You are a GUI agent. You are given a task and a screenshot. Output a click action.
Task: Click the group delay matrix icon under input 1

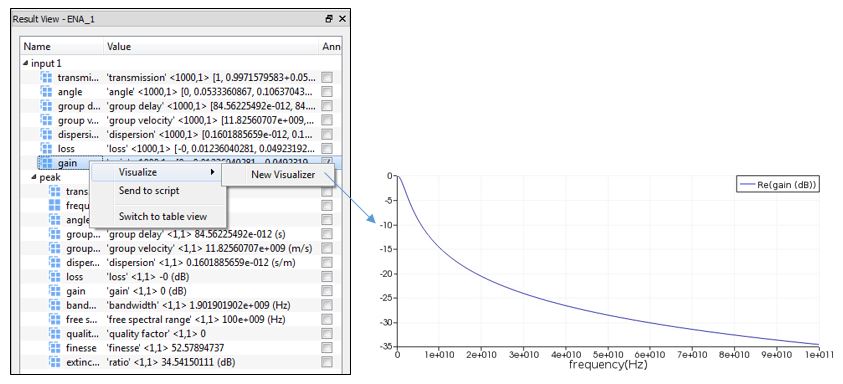[x=47, y=106]
